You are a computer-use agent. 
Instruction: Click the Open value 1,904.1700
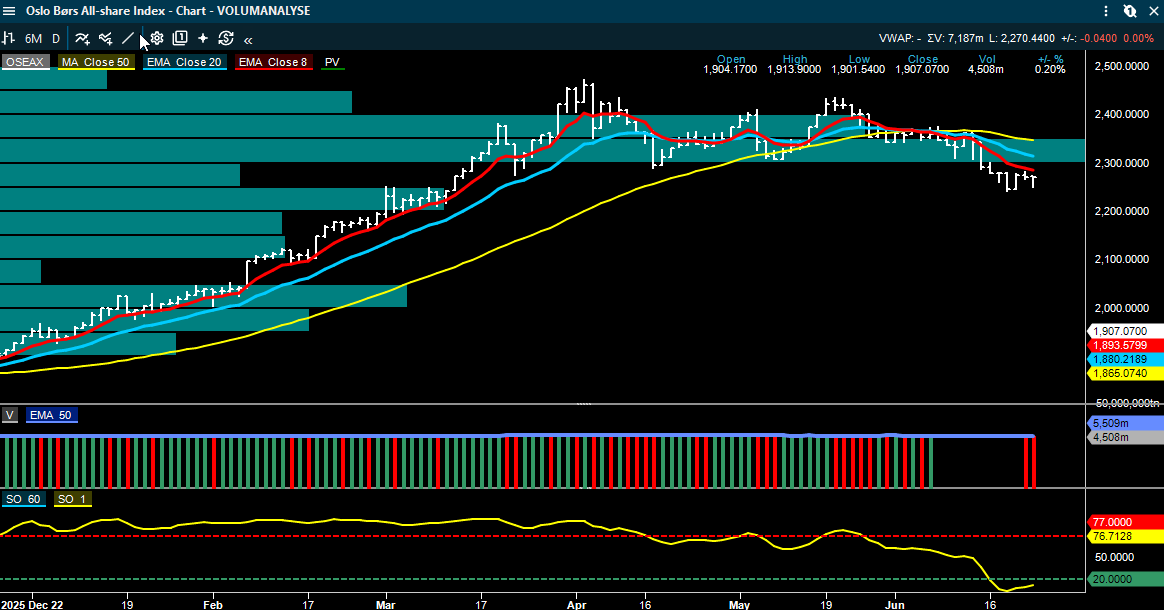tap(730, 69)
